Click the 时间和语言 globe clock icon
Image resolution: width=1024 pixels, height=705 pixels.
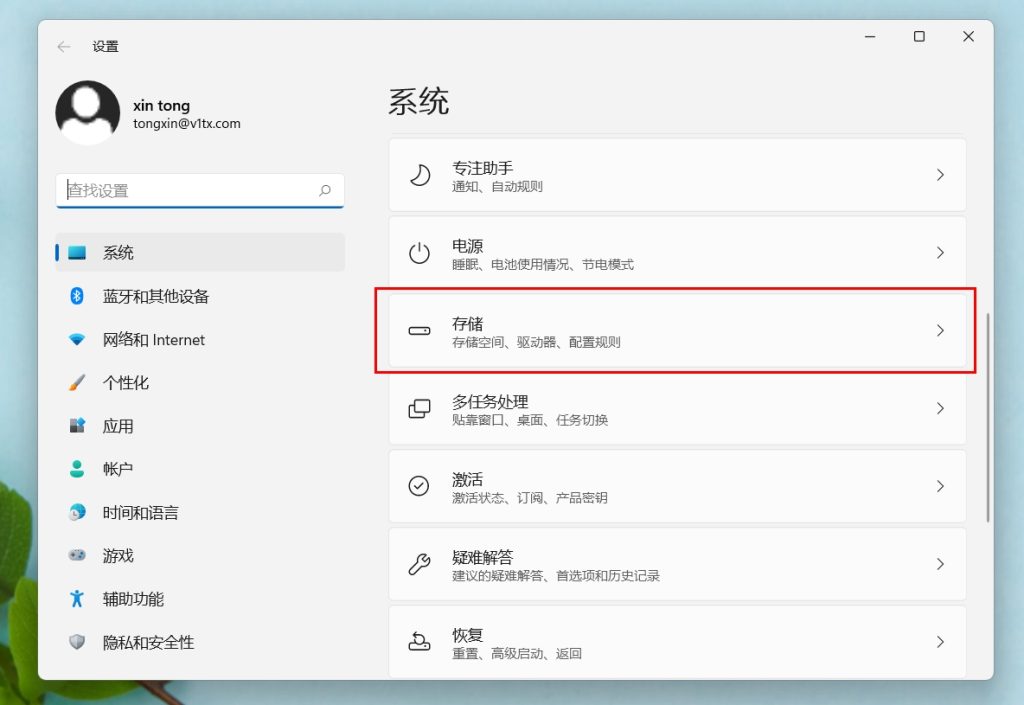pyautogui.click(x=77, y=512)
